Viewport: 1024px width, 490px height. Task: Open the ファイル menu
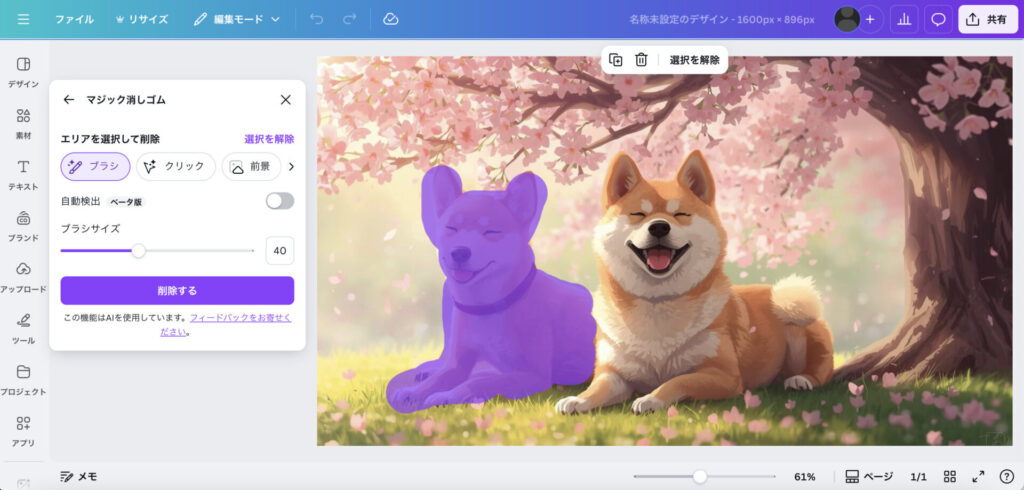(74, 19)
